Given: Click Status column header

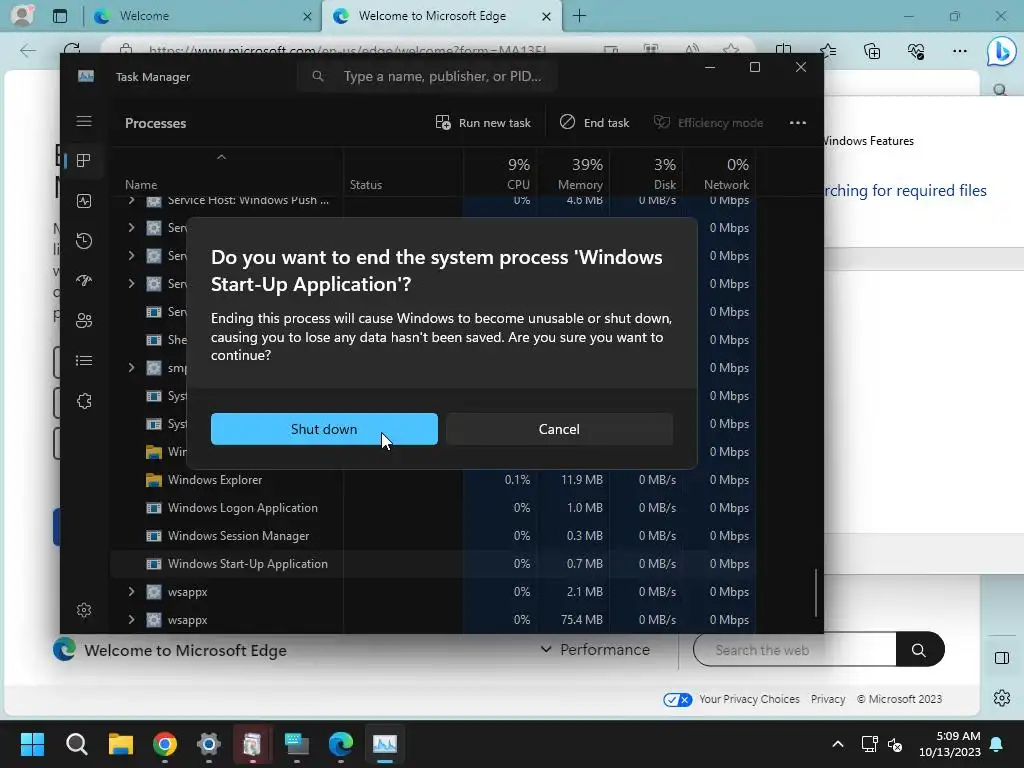Looking at the screenshot, I should pos(404,174).
